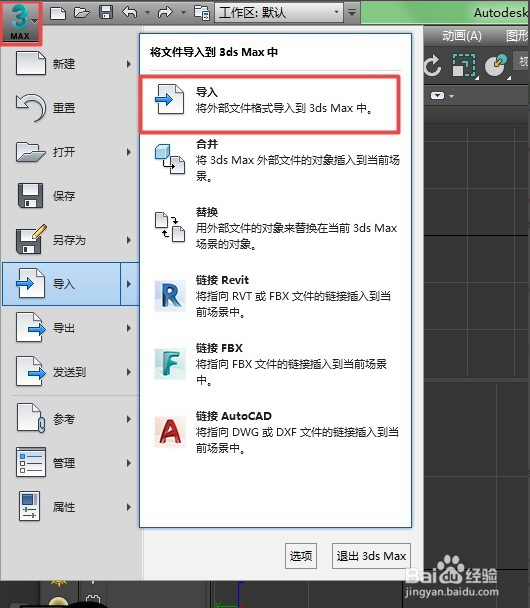Open the 动画(A) menu
This screenshot has width=530, height=608.
pyautogui.click(x=462, y=36)
